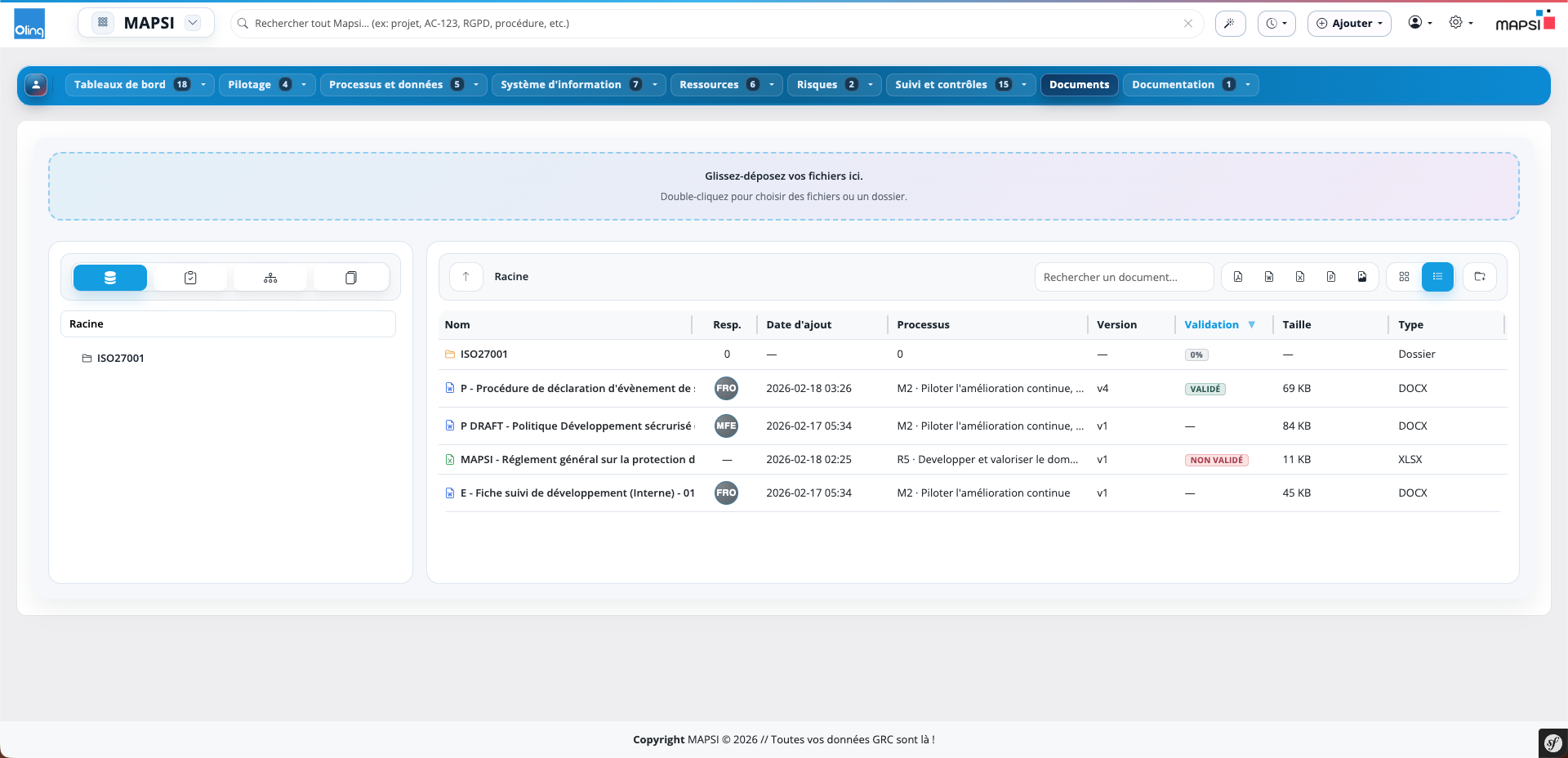
Task: Open the Ajouter dropdown
Action: [x=1349, y=23]
